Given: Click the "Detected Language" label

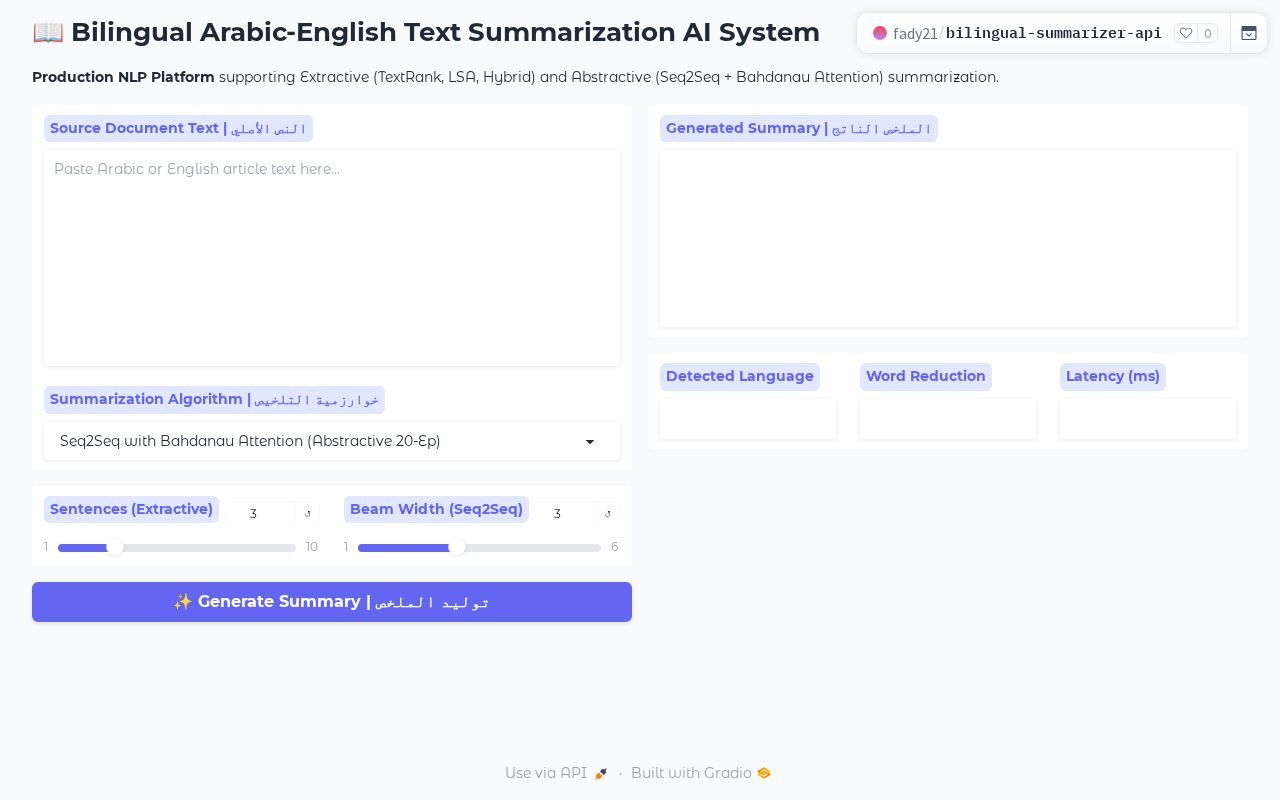Looking at the screenshot, I should coord(740,376).
